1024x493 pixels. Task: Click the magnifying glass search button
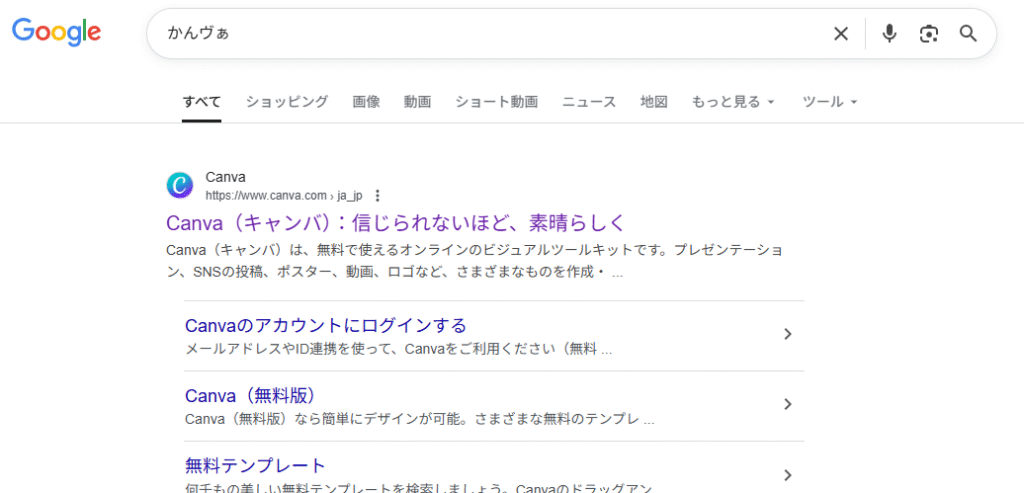[x=968, y=34]
